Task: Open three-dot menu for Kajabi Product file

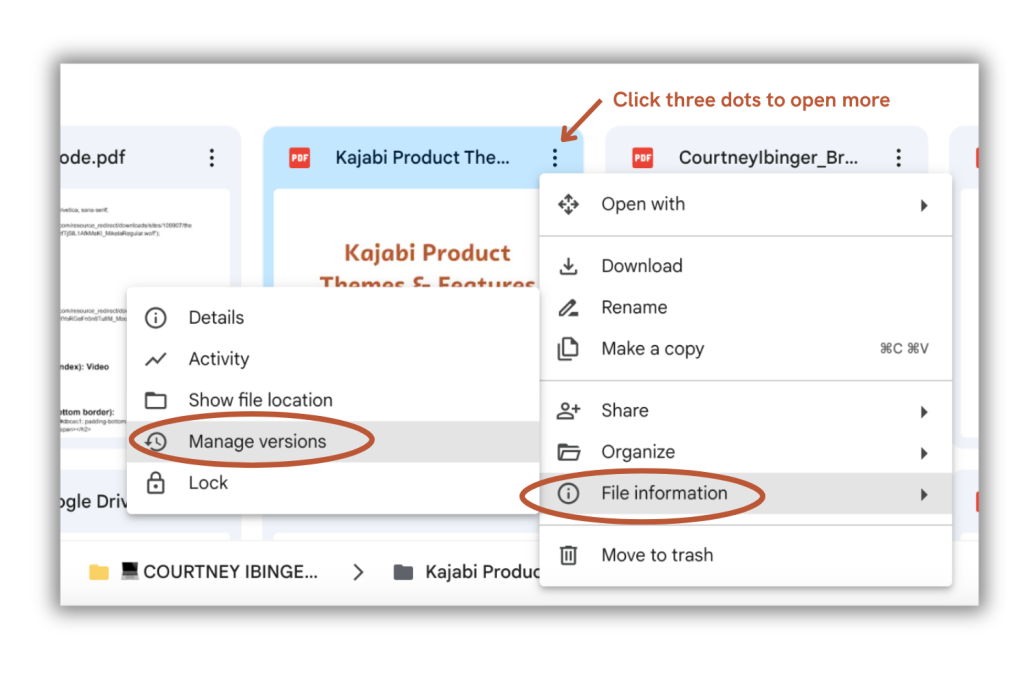Action: click(555, 157)
